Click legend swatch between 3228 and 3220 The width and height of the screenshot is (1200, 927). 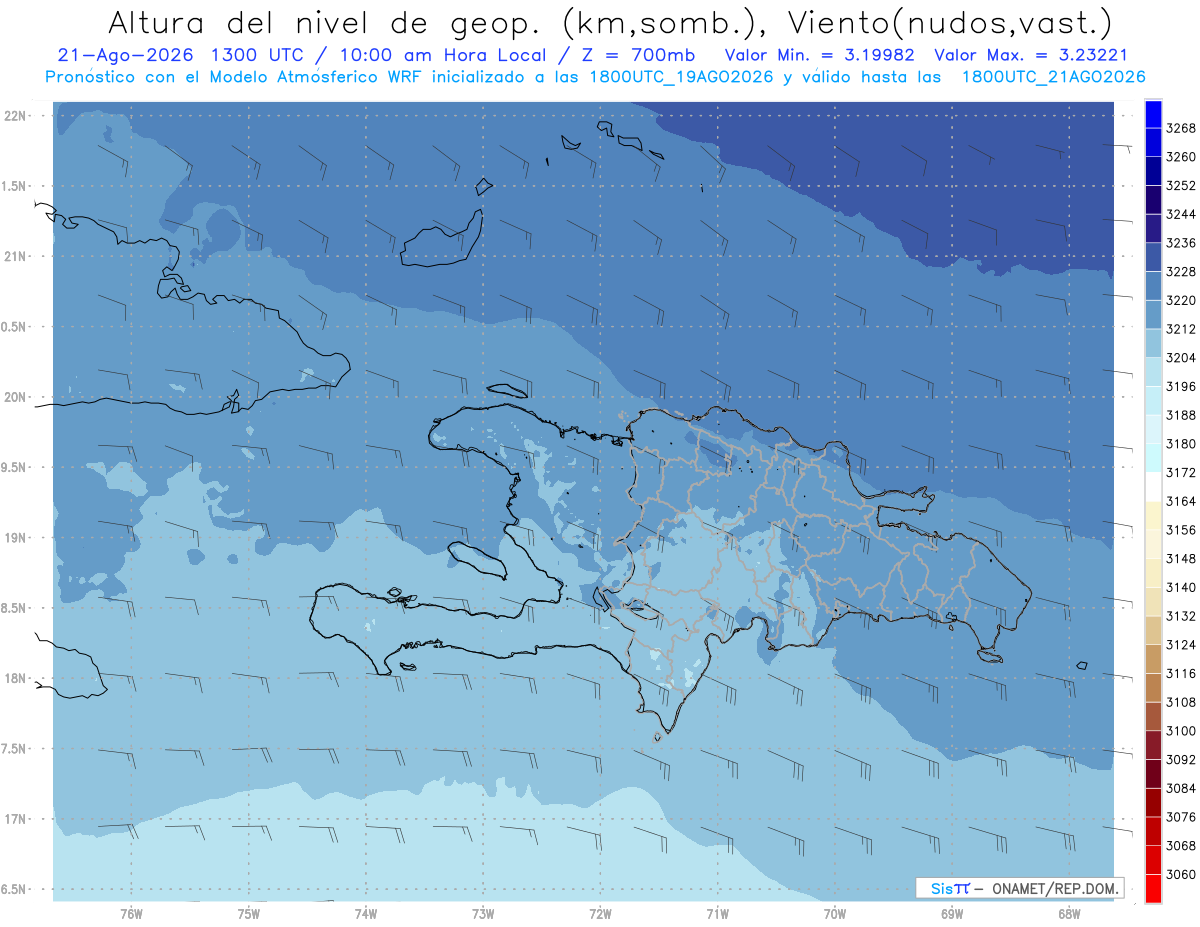coord(1152,286)
